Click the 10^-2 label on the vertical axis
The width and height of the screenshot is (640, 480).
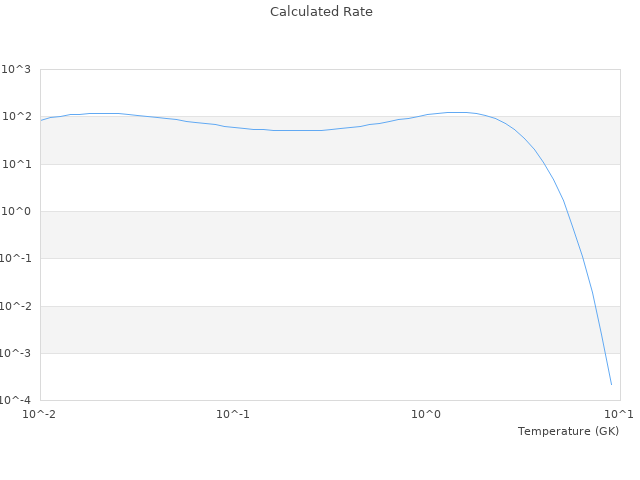pyautogui.click(x=15, y=306)
